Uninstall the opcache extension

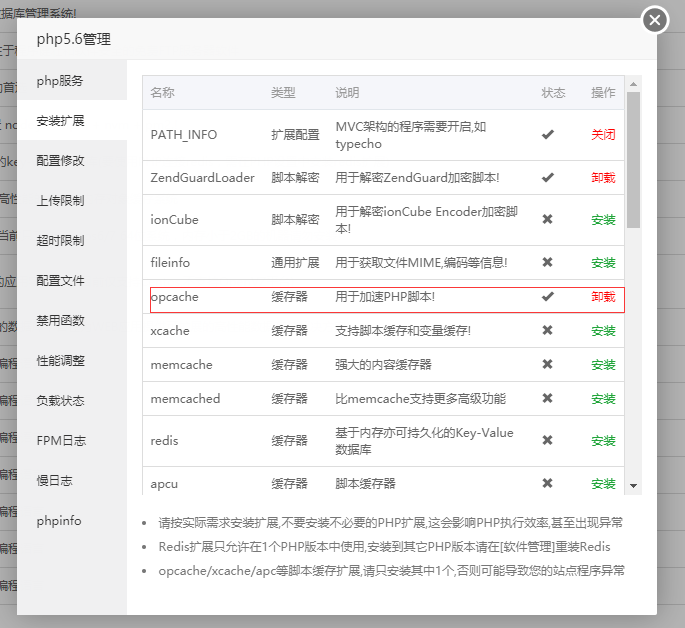[603, 296]
